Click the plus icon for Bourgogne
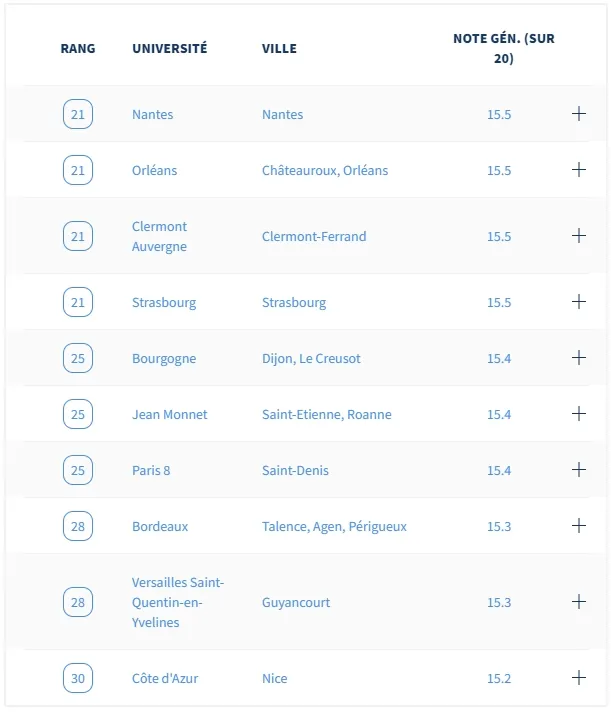The width and height of the screenshot is (612, 712). coord(578,357)
